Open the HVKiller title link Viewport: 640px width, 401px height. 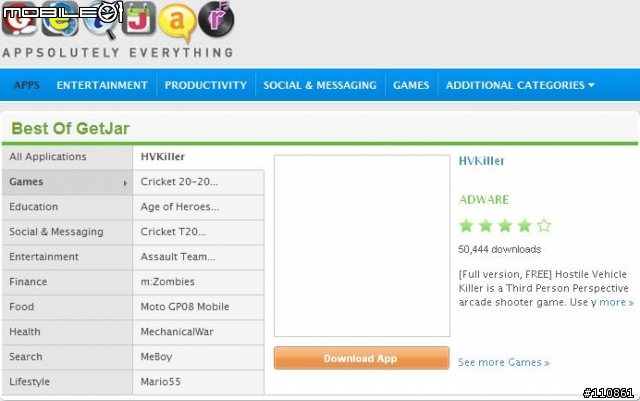482,160
